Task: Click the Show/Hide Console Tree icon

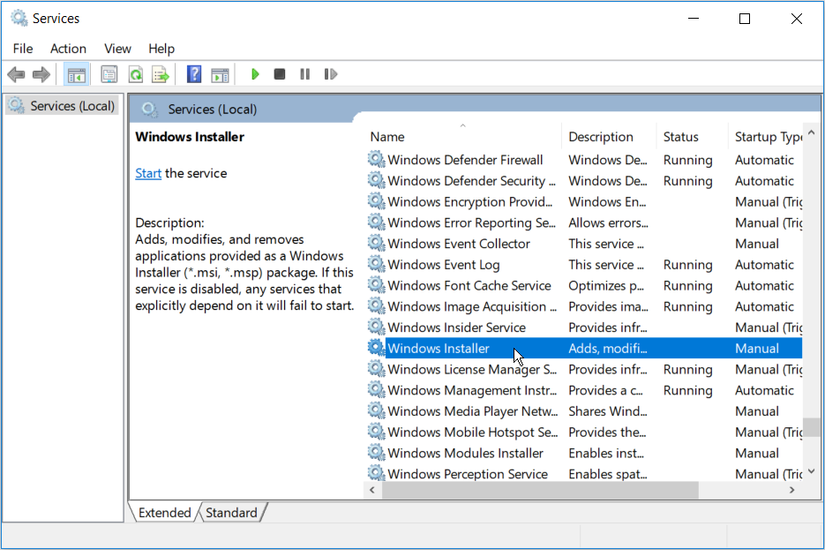Action: (76, 74)
